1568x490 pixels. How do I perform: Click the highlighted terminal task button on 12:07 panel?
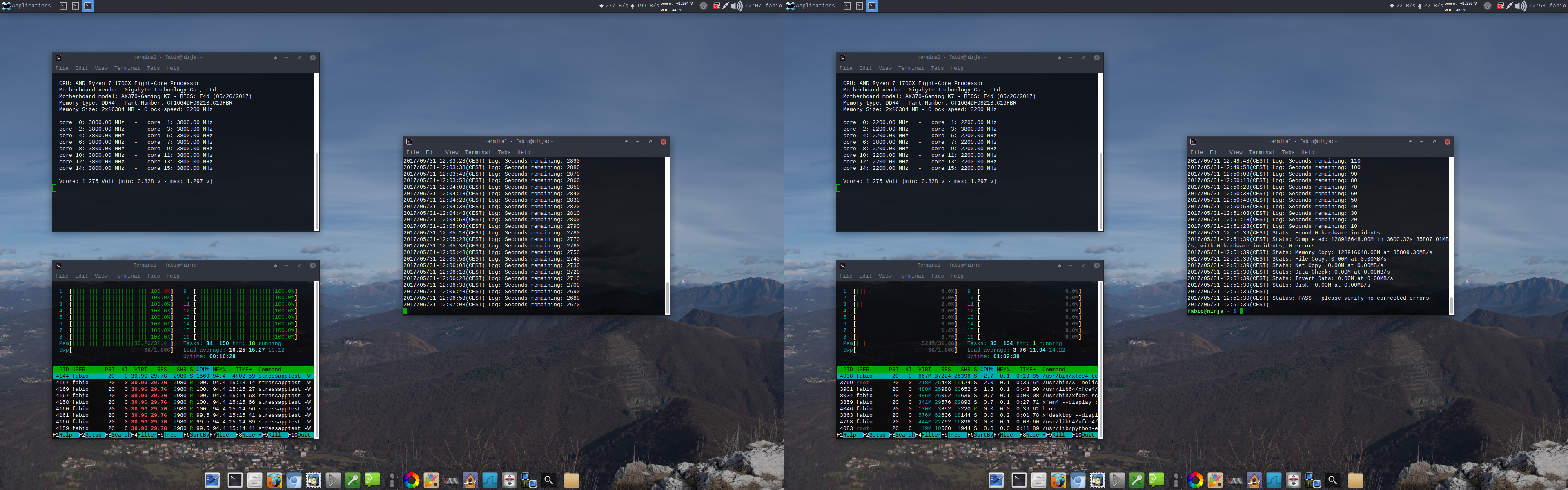pos(88,6)
